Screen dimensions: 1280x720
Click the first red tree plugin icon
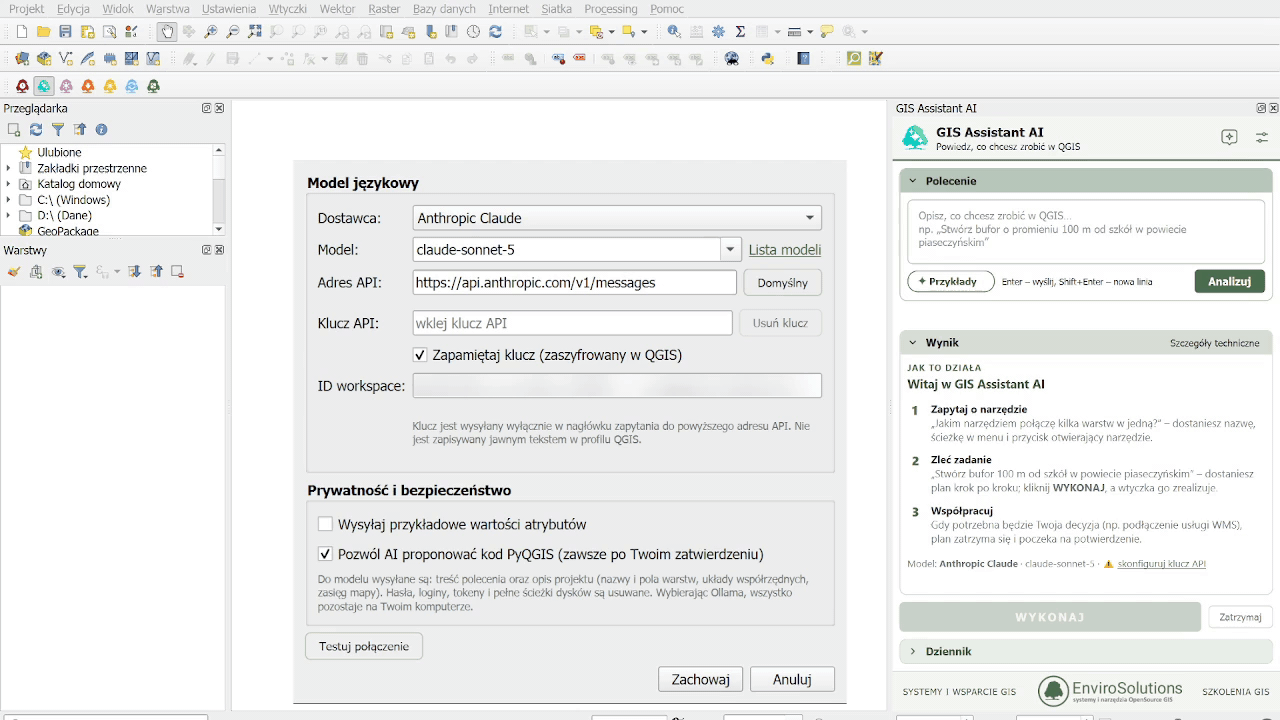22,86
